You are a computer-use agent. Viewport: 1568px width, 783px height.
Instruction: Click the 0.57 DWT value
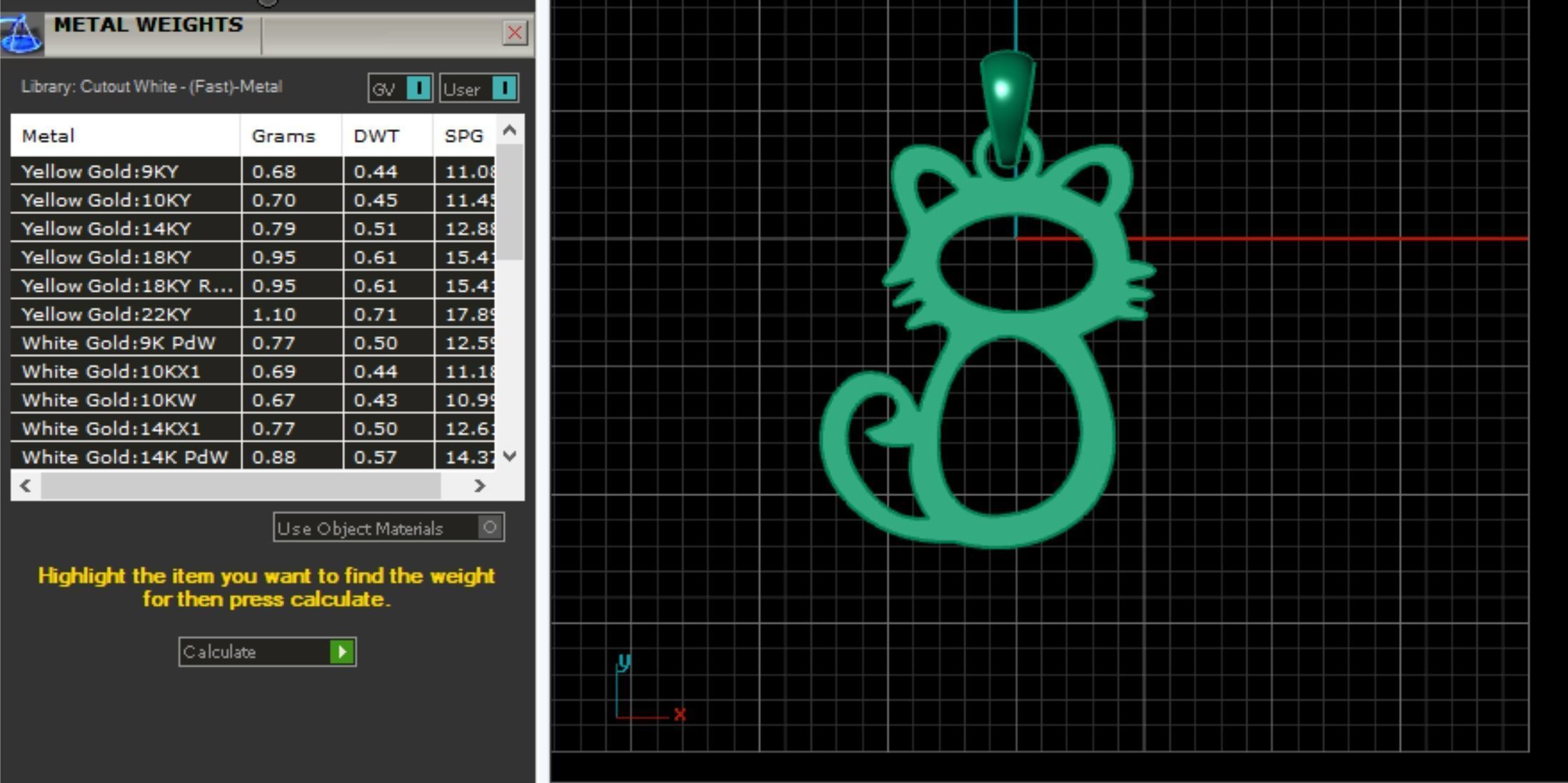coord(376,457)
